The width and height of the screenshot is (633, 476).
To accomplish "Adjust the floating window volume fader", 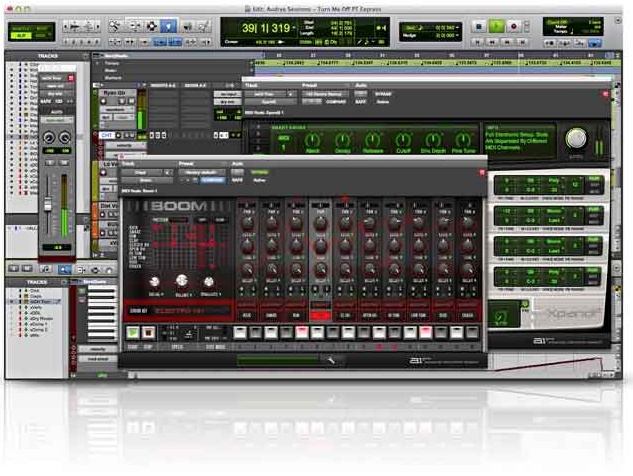I will 48,203.
